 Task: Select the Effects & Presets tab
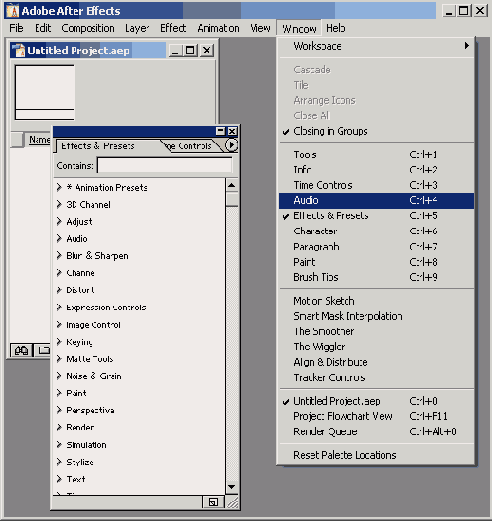coord(98,146)
